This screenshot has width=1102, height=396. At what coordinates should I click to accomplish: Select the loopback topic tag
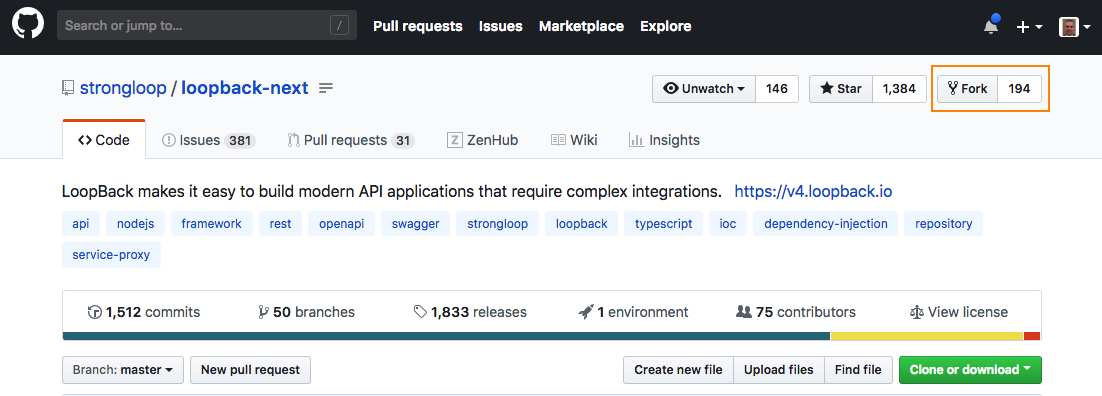coord(581,224)
